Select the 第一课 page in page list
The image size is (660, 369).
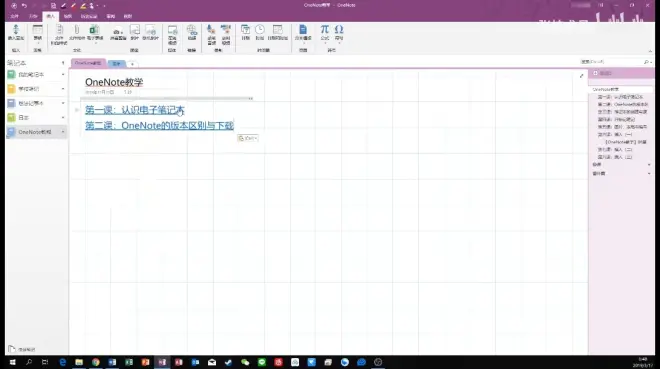tap(620, 97)
